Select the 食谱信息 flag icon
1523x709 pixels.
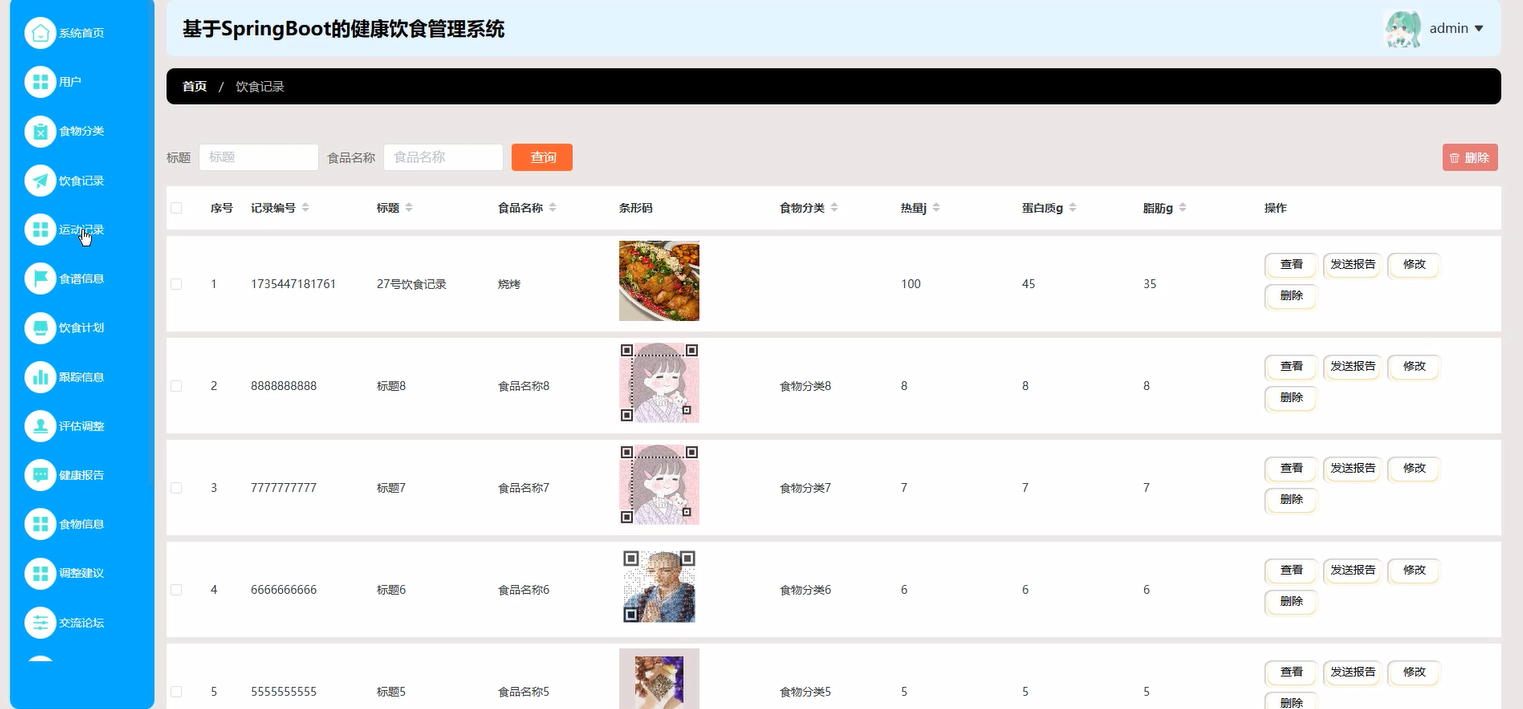pos(40,278)
